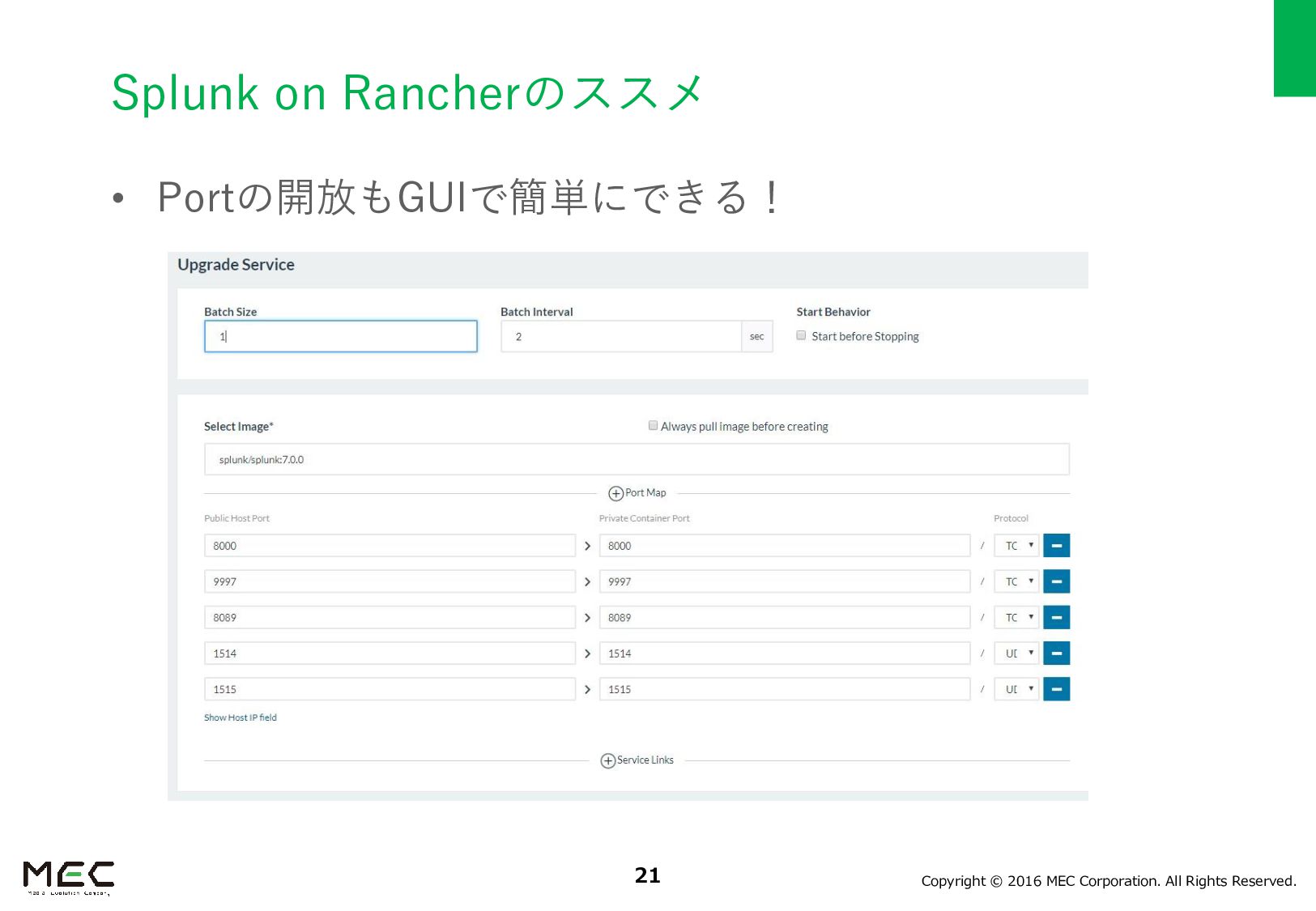Click private container port field 1514
The height and width of the screenshot is (911, 1316).
785,653
